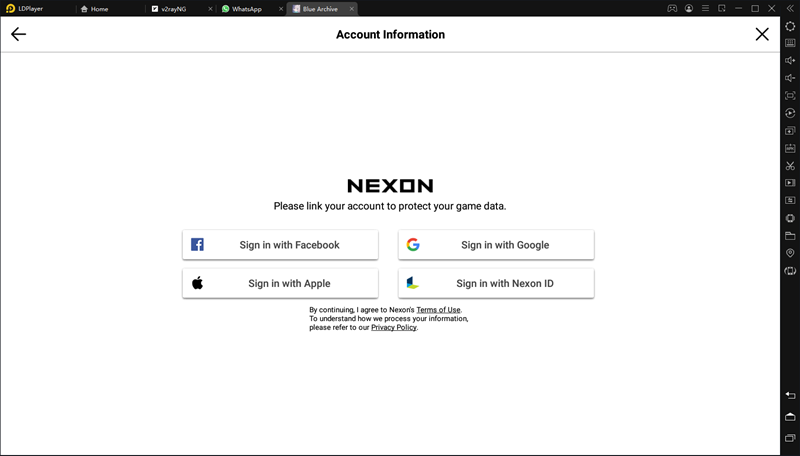Open the location pin tool in sidebar

click(790, 253)
